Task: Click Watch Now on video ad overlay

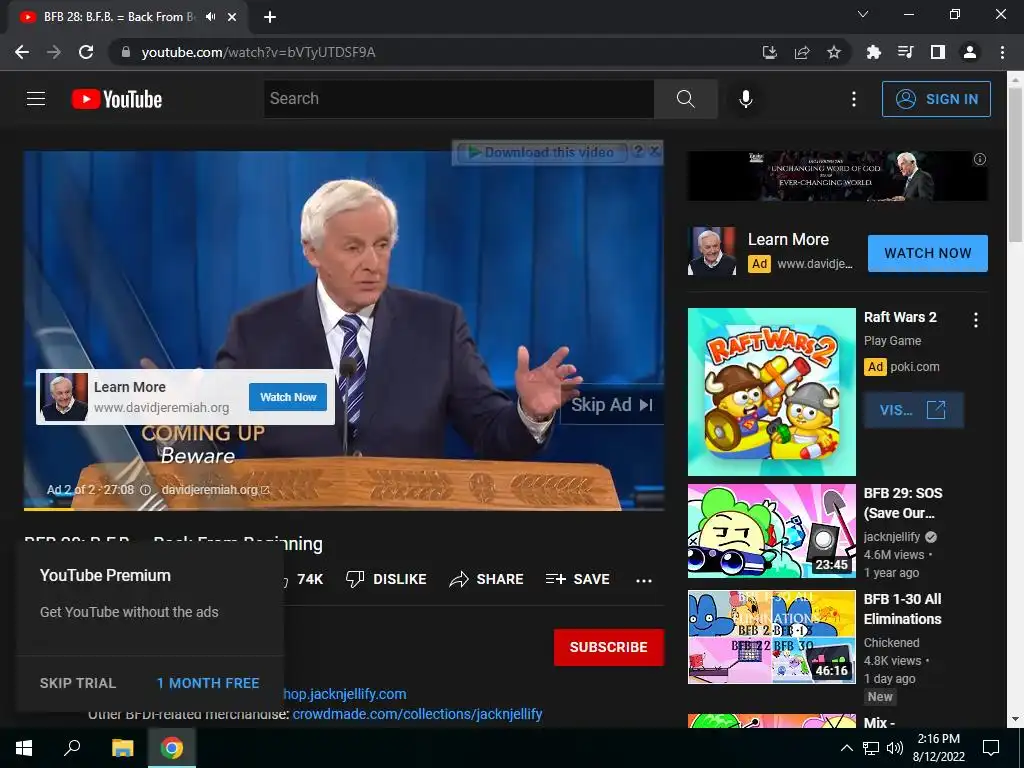Action: point(288,397)
